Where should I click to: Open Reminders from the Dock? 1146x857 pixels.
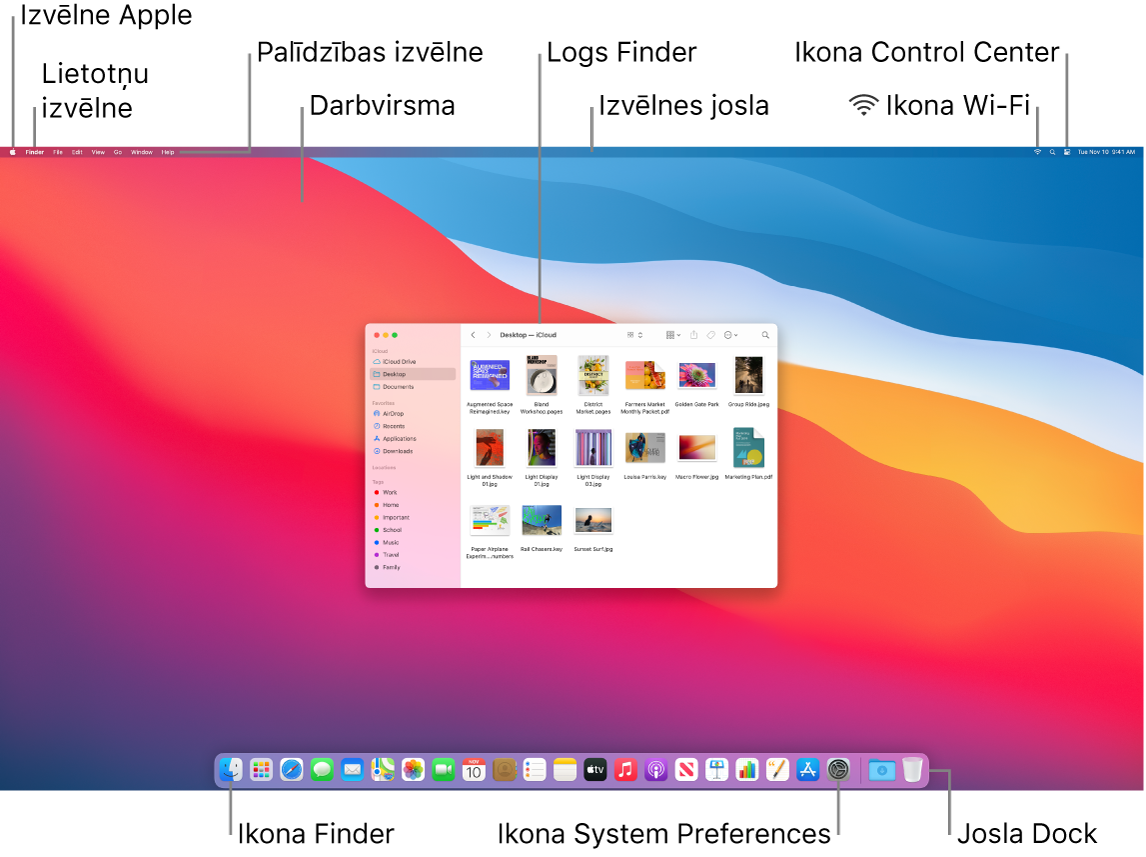pos(534,769)
